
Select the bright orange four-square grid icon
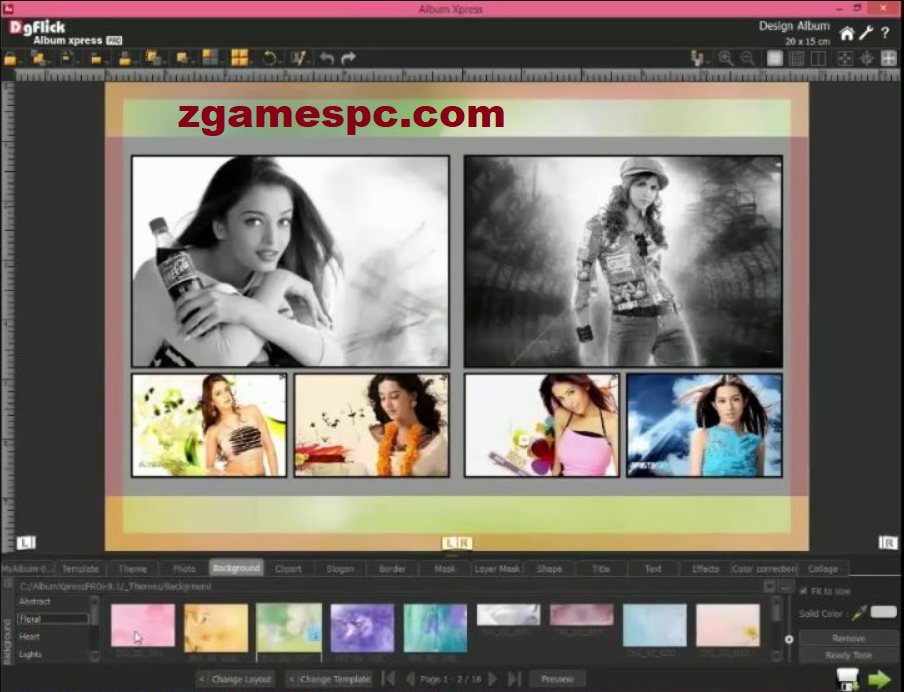pyautogui.click(x=239, y=58)
